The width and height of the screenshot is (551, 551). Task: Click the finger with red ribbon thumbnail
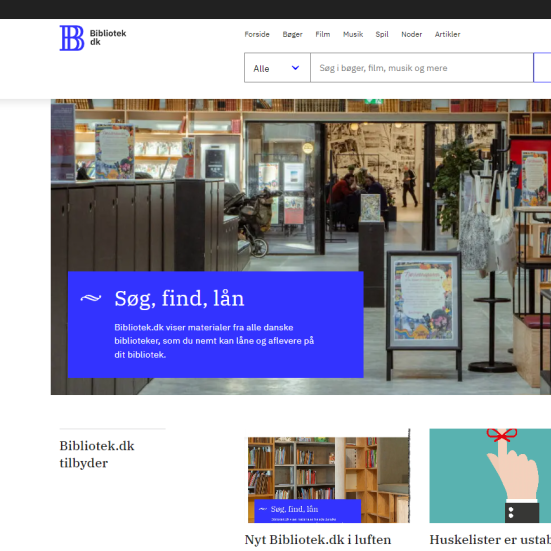pos(490,476)
